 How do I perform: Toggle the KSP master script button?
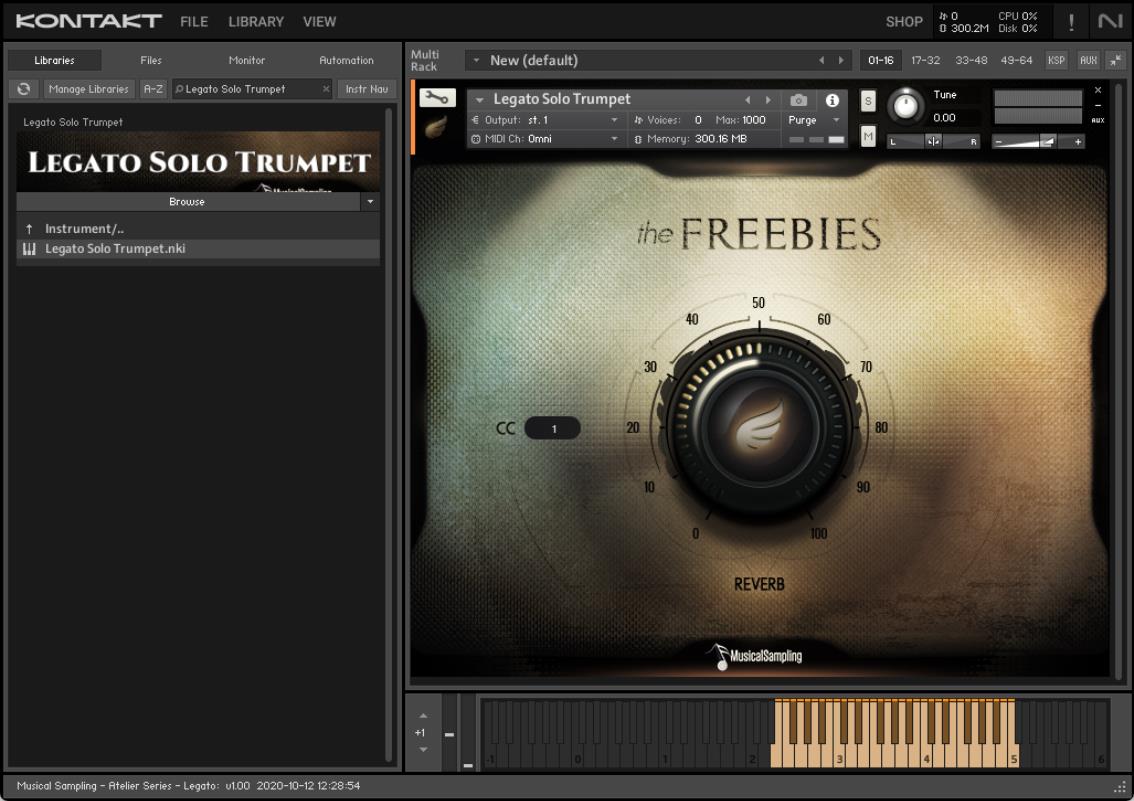coord(1057,61)
